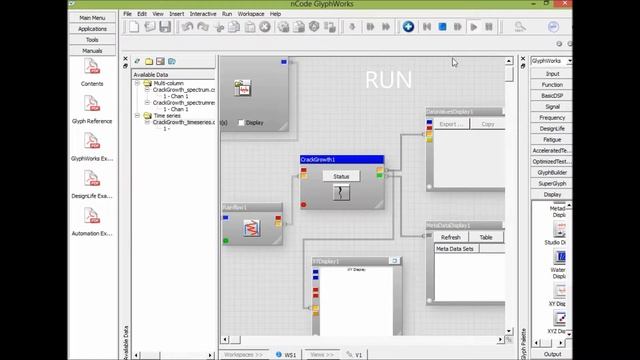The width and height of the screenshot is (640, 360).
Task: Click the pencil icon above Available Data
Action: pyautogui.click(x=137, y=61)
